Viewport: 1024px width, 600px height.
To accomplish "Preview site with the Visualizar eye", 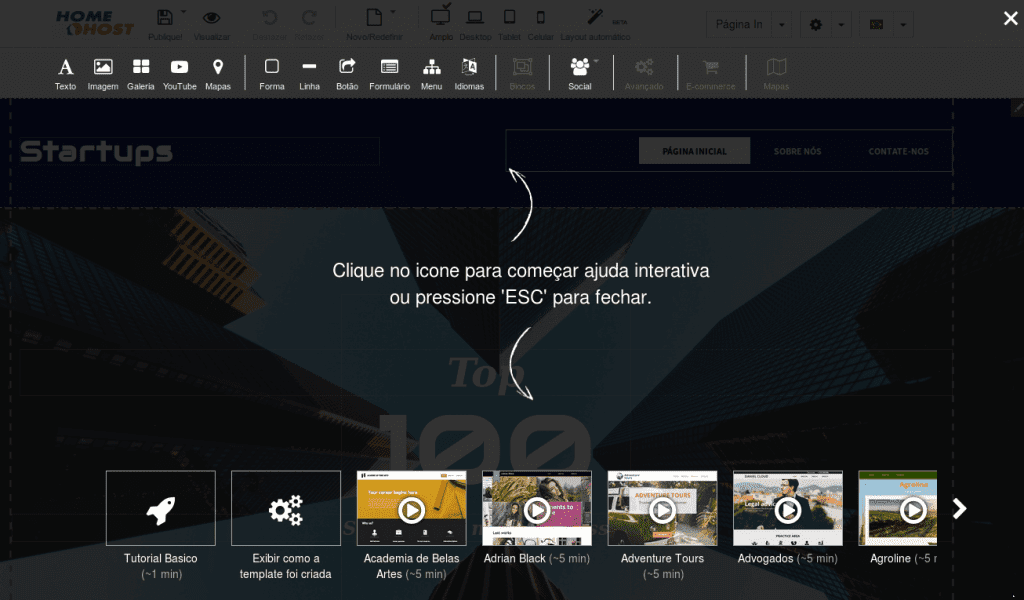I will pyautogui.click(x=212, y=18).
